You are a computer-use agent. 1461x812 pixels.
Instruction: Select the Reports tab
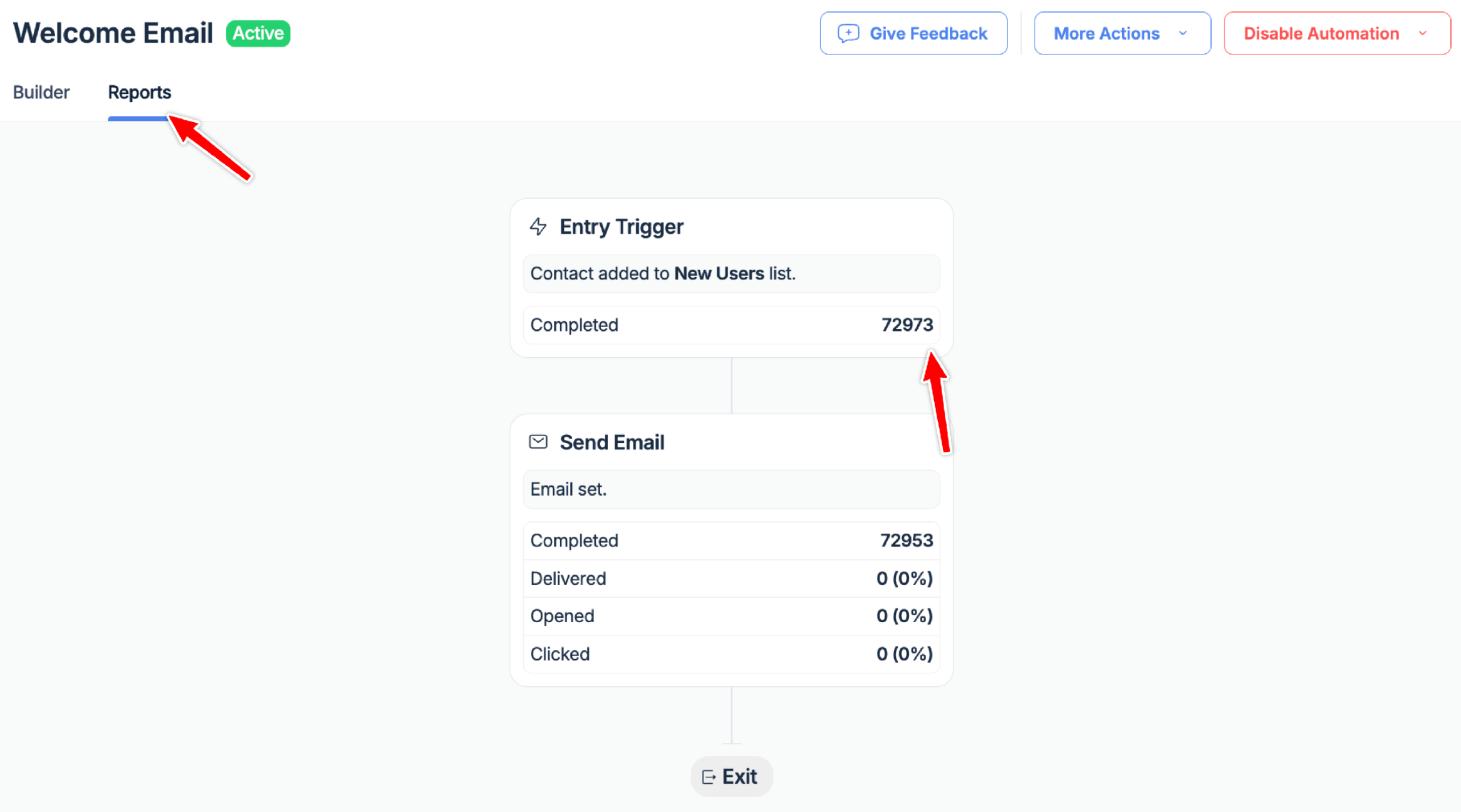pyautogui.click(x=139, y=92)
